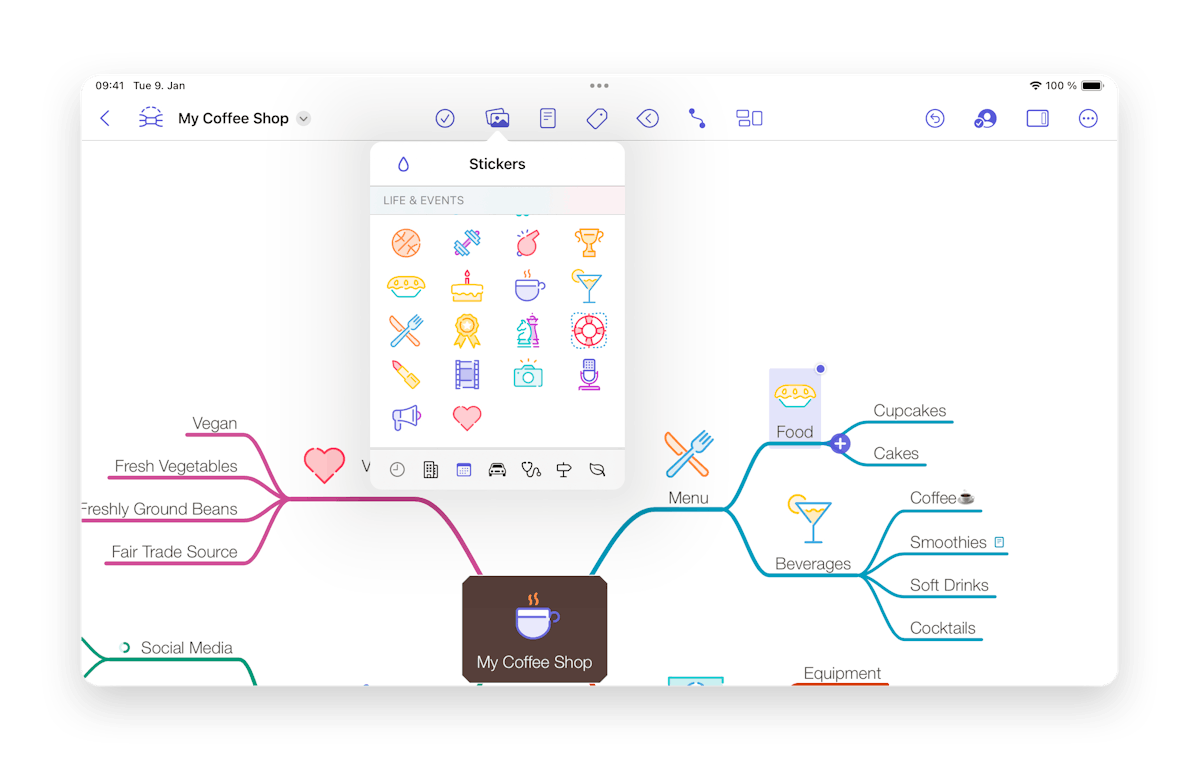The width and height of the screenshot is (1200, 761).
Task: Select the fold branch tool
Action: pyautogui.click(x=647, y=118)
